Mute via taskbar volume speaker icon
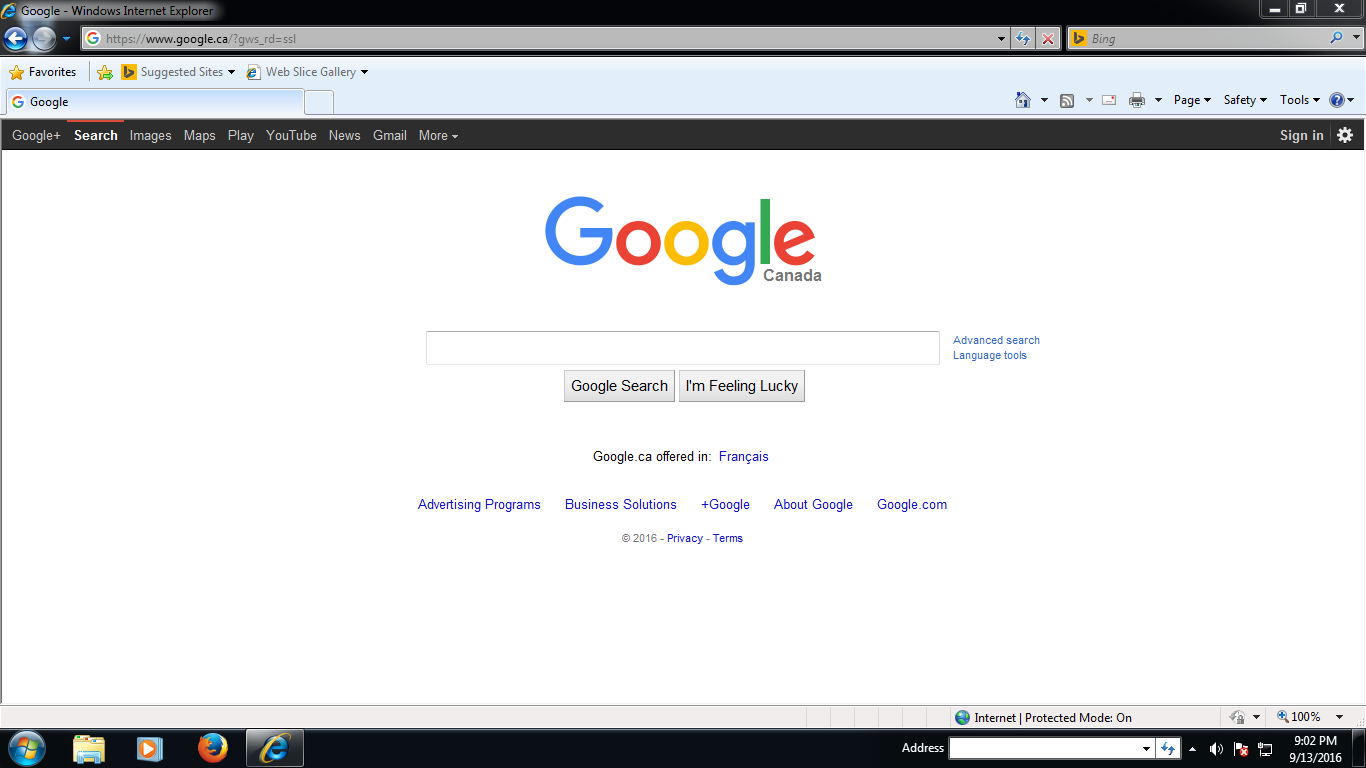 click(1216, 749)
